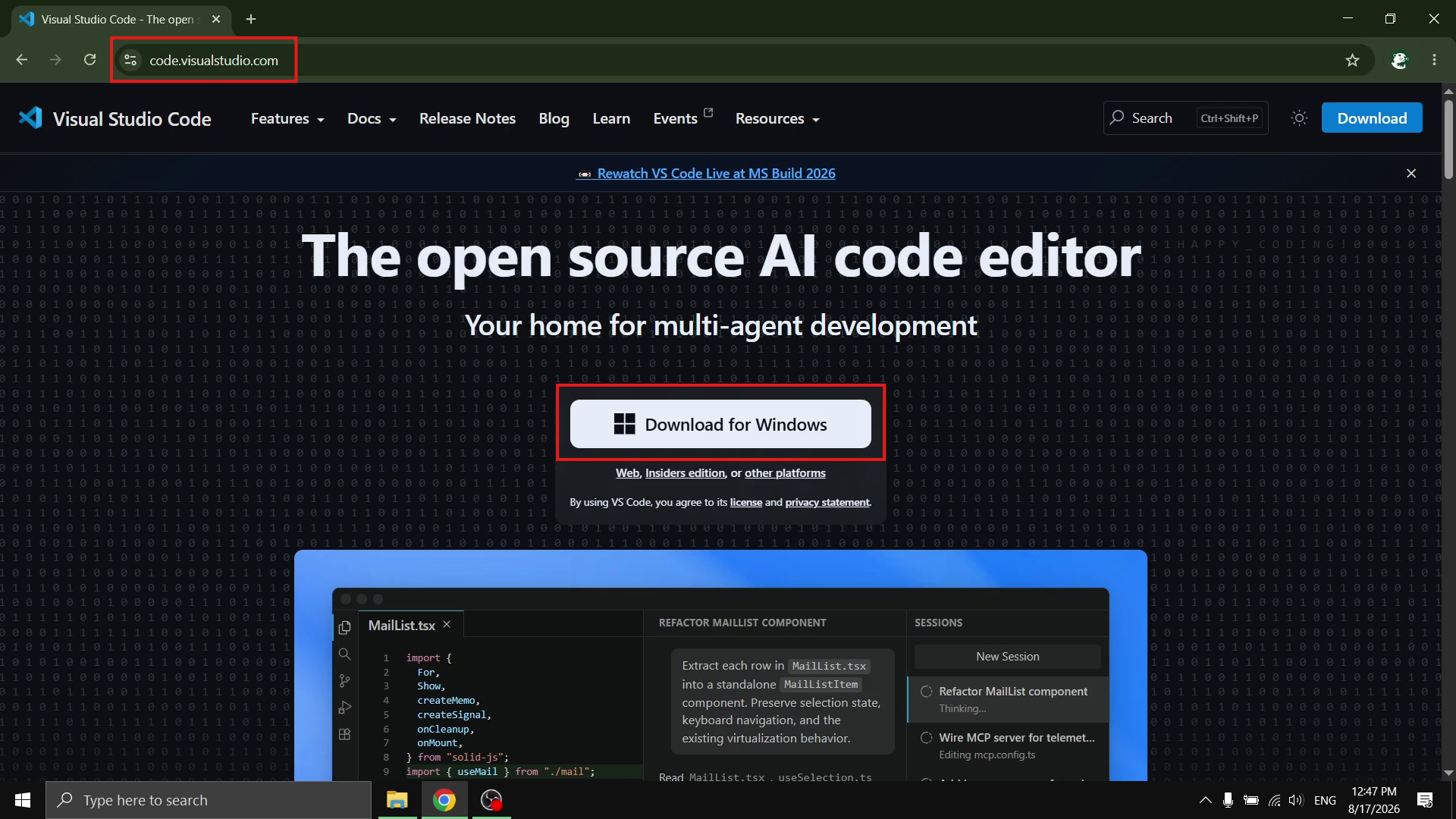Open the privacy statement link
1456x819 pixels.
pyautogui.click(x=827, y=503)
